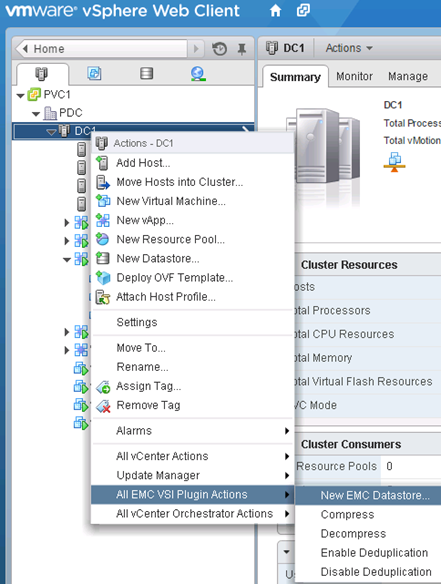
Task: Expand the Update Manager submenu
Action: 192,475
